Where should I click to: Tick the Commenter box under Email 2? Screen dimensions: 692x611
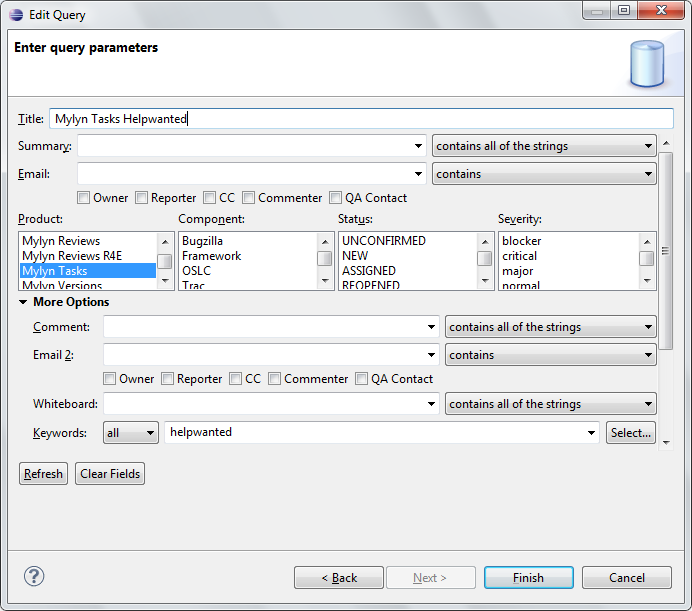tap(275, 378)
